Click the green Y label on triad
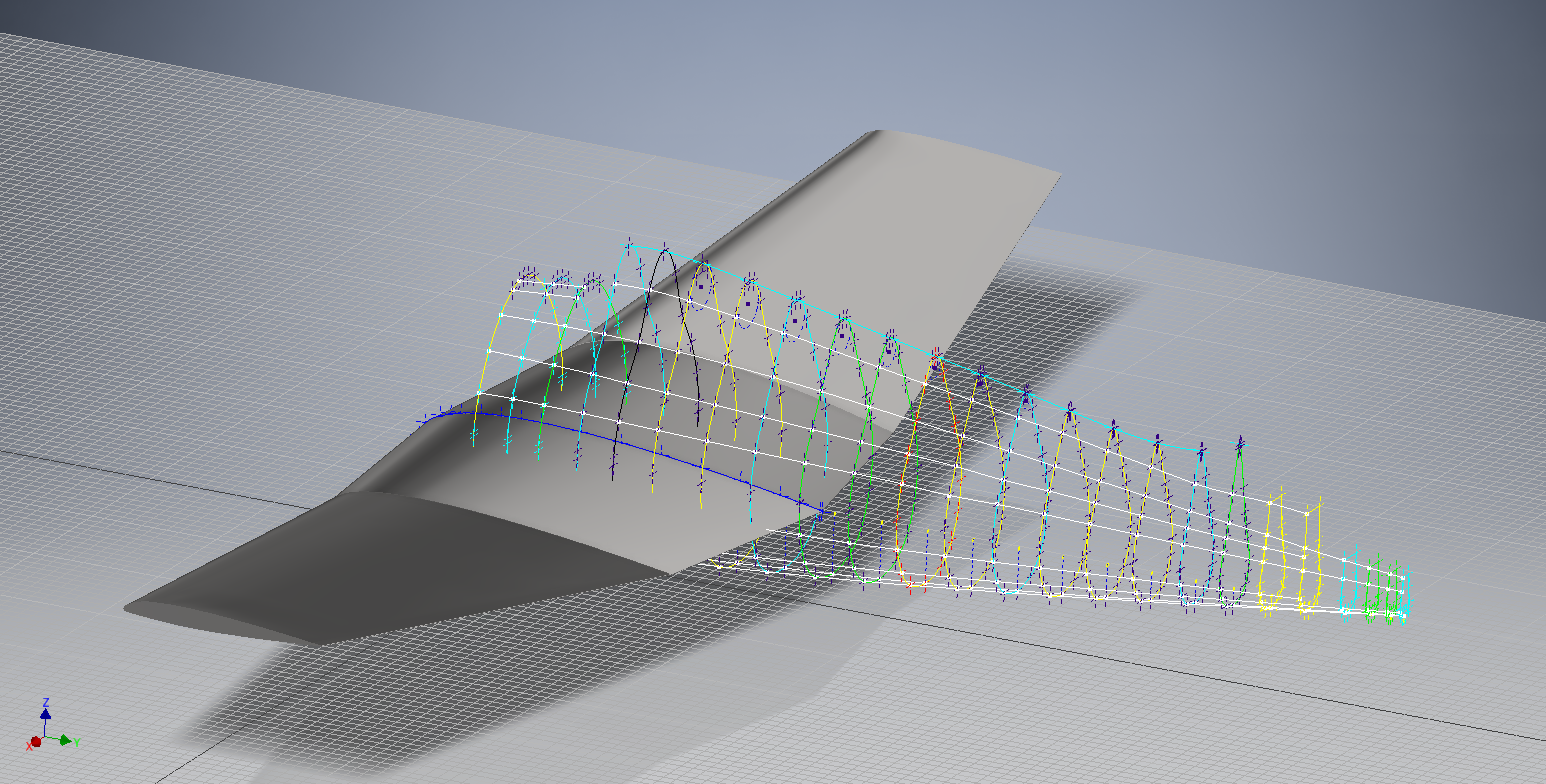This screenshot has height=784, width=1546. point(76,742)
